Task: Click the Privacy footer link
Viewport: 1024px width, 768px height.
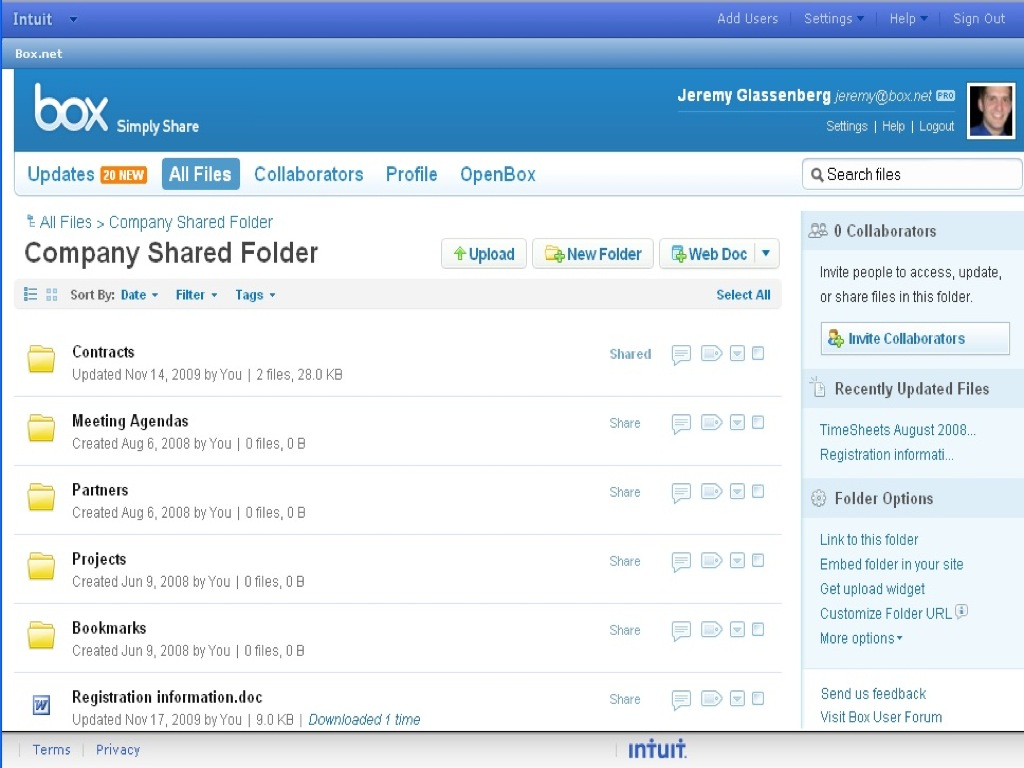Action: pos(118,750)
